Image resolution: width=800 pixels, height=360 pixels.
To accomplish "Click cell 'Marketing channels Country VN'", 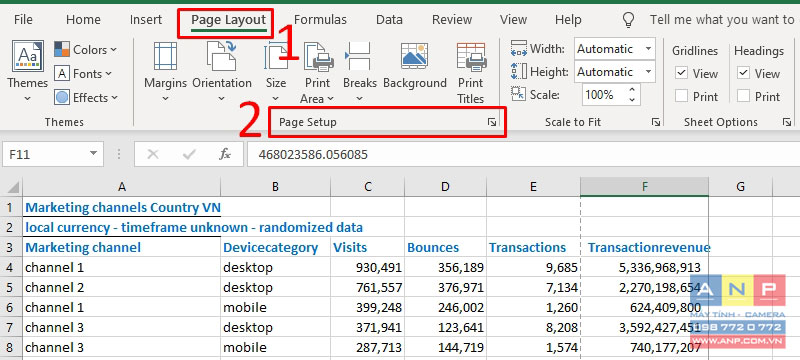I will pos(122,208).
